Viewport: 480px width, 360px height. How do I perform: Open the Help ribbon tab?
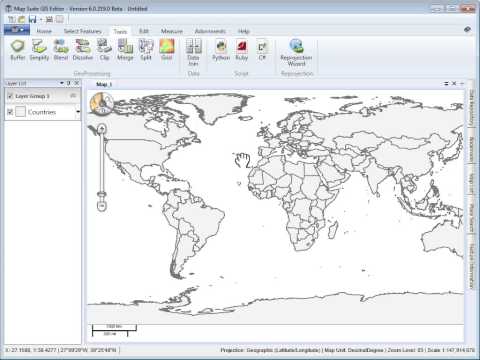[x=244, y=31]
